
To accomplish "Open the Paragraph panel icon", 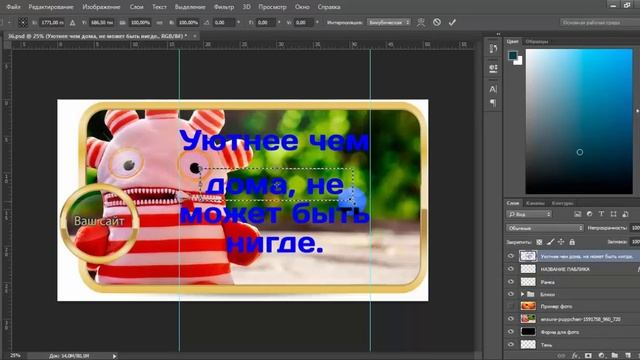I will [x=493, y=103].
